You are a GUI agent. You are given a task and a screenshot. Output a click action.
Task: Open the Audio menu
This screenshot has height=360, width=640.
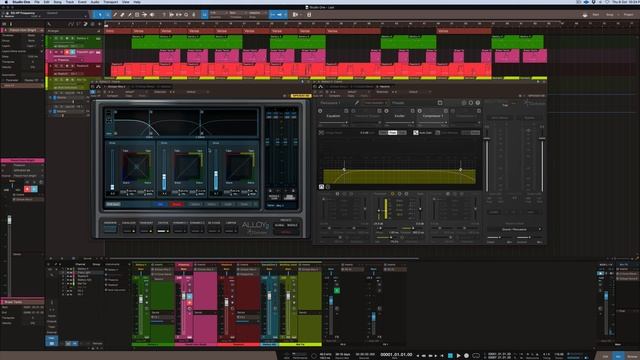click(x=95, y=2)
